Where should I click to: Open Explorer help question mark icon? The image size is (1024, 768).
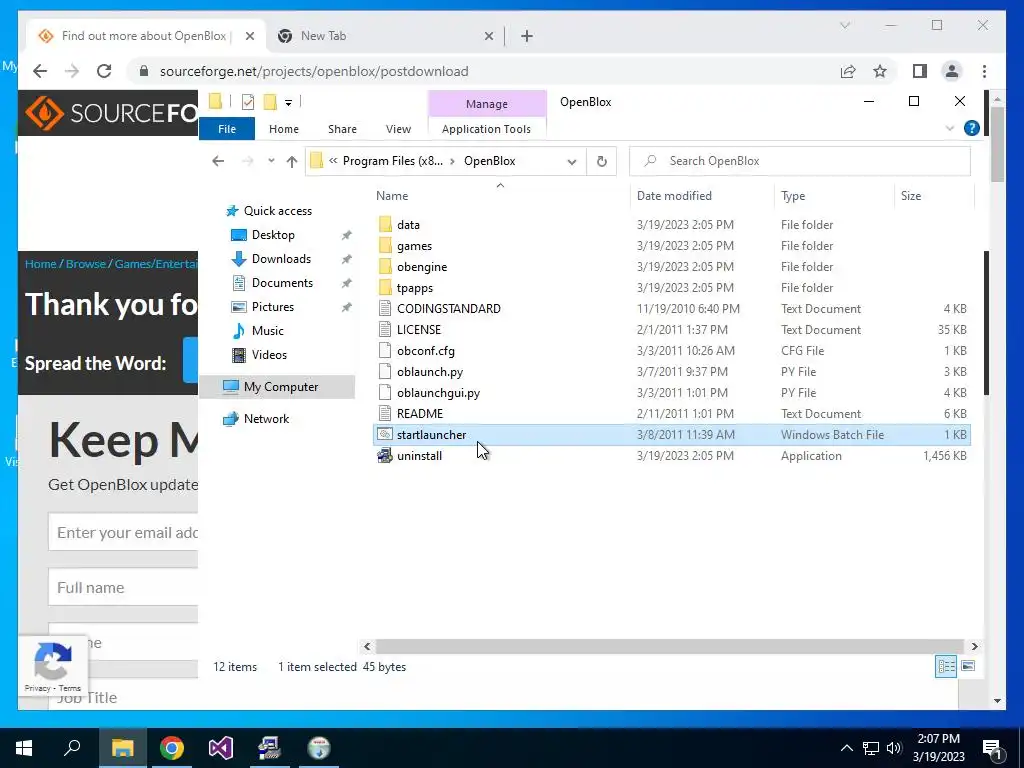point(972,129)
